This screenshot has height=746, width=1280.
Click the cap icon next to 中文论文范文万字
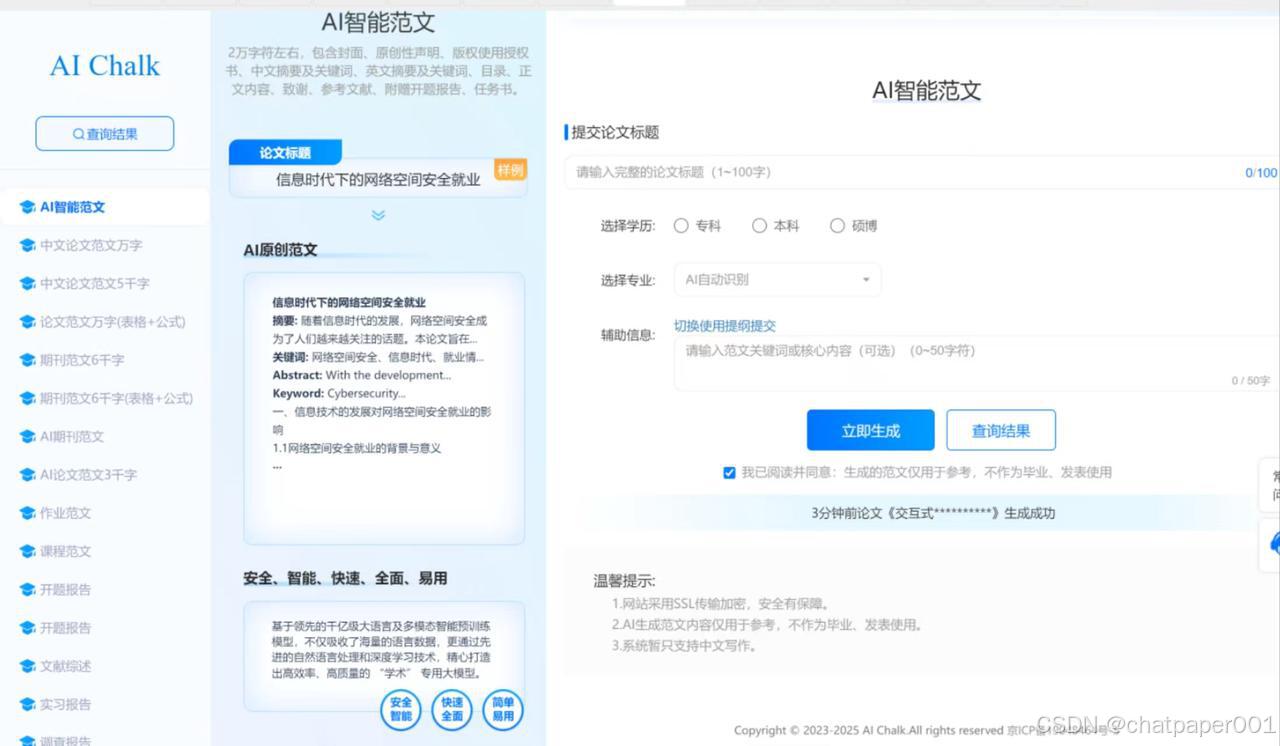coord(27,245)
